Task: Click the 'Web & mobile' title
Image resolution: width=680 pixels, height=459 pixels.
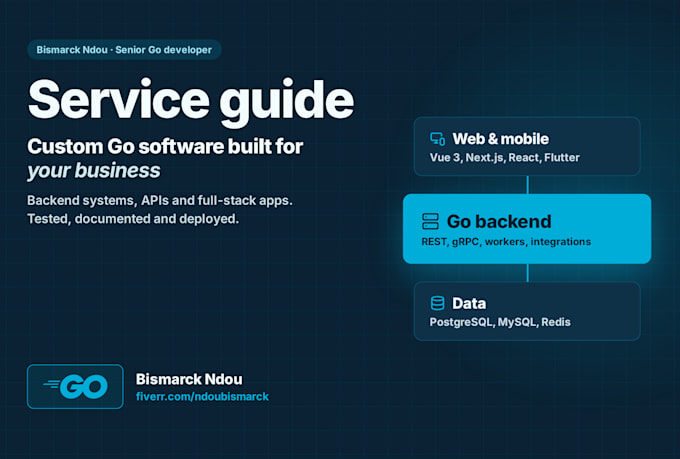Action: coord(500,139)
